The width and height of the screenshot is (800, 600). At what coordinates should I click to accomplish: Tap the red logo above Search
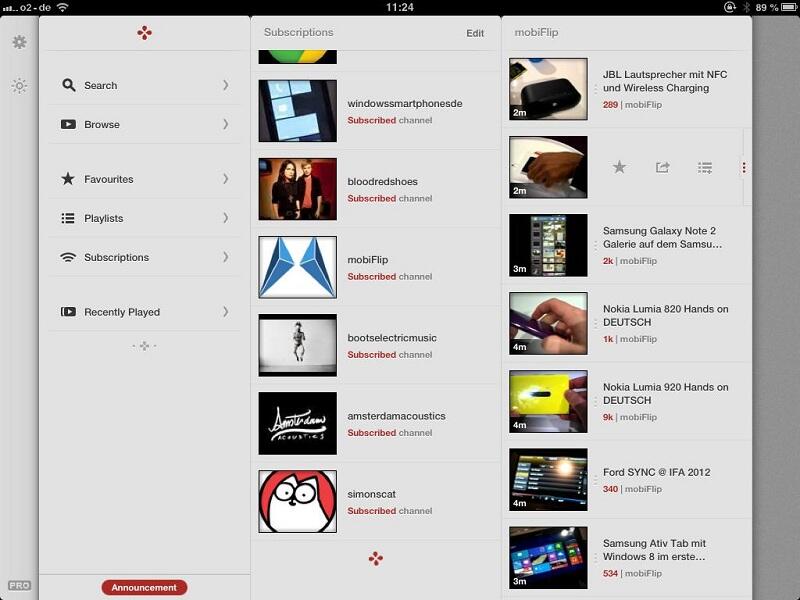pos(144,33)
